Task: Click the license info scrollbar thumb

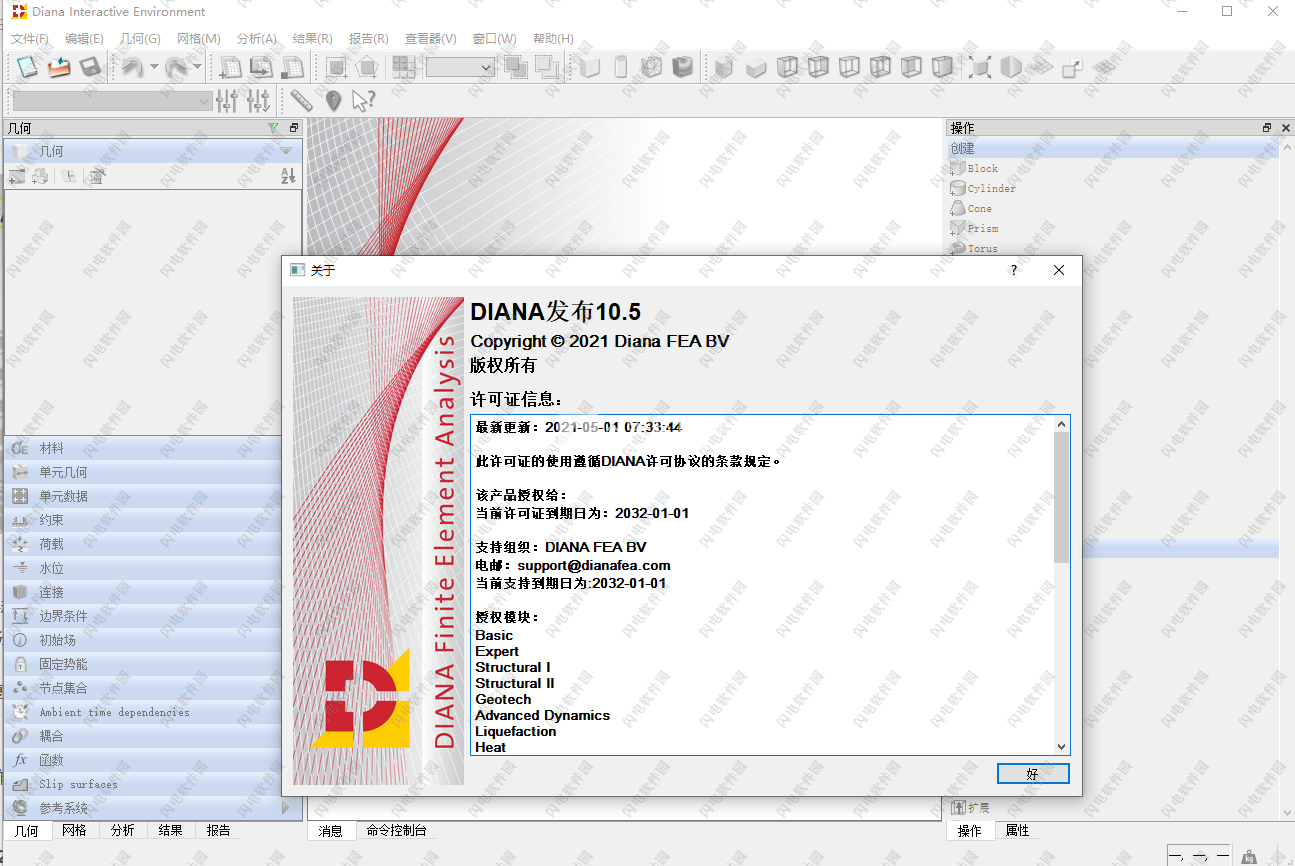Action: pyautogui.click(x=1061, y=498)
